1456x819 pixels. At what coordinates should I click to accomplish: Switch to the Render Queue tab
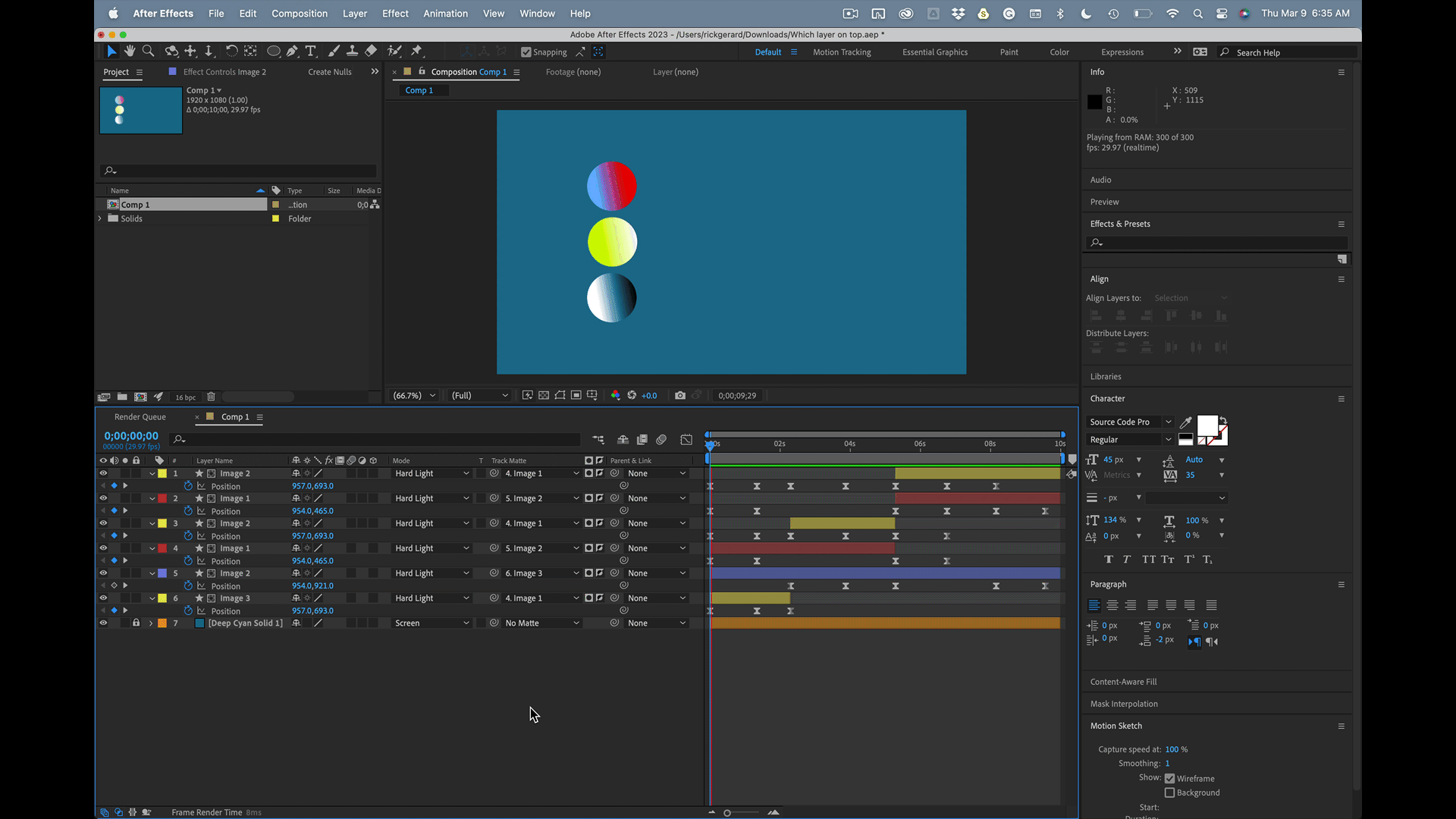click(140, 417)
